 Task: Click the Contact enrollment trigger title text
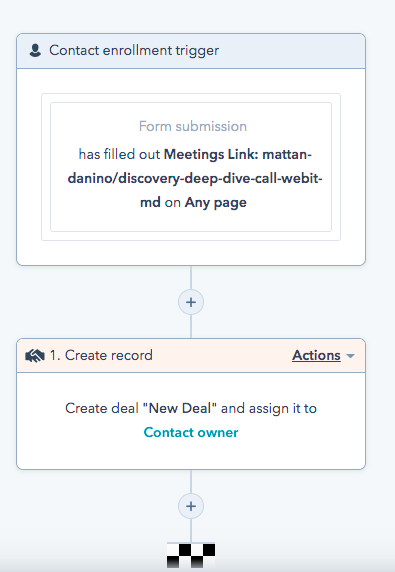[134, 51]
